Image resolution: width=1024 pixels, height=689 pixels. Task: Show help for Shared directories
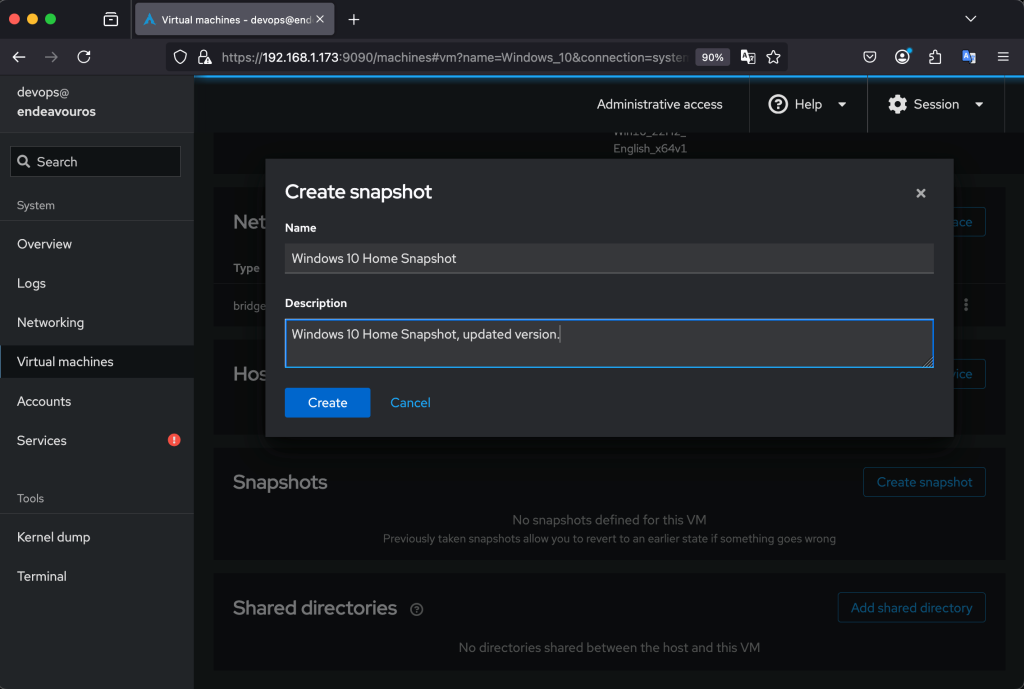417,609
